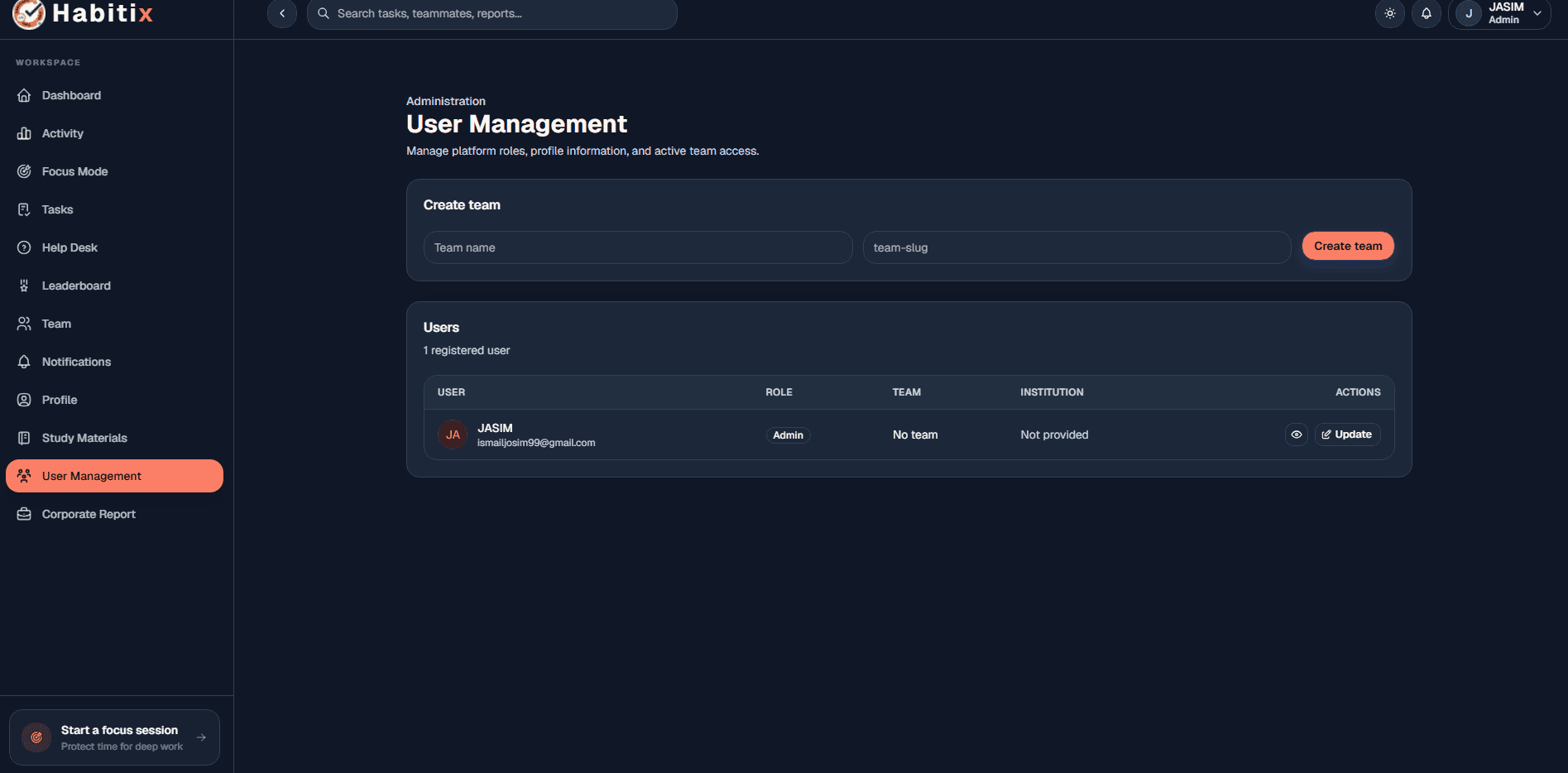Screen dimensions: 1568x773
Task: Select Tasks in the sidebar
Action: (114, 209)
